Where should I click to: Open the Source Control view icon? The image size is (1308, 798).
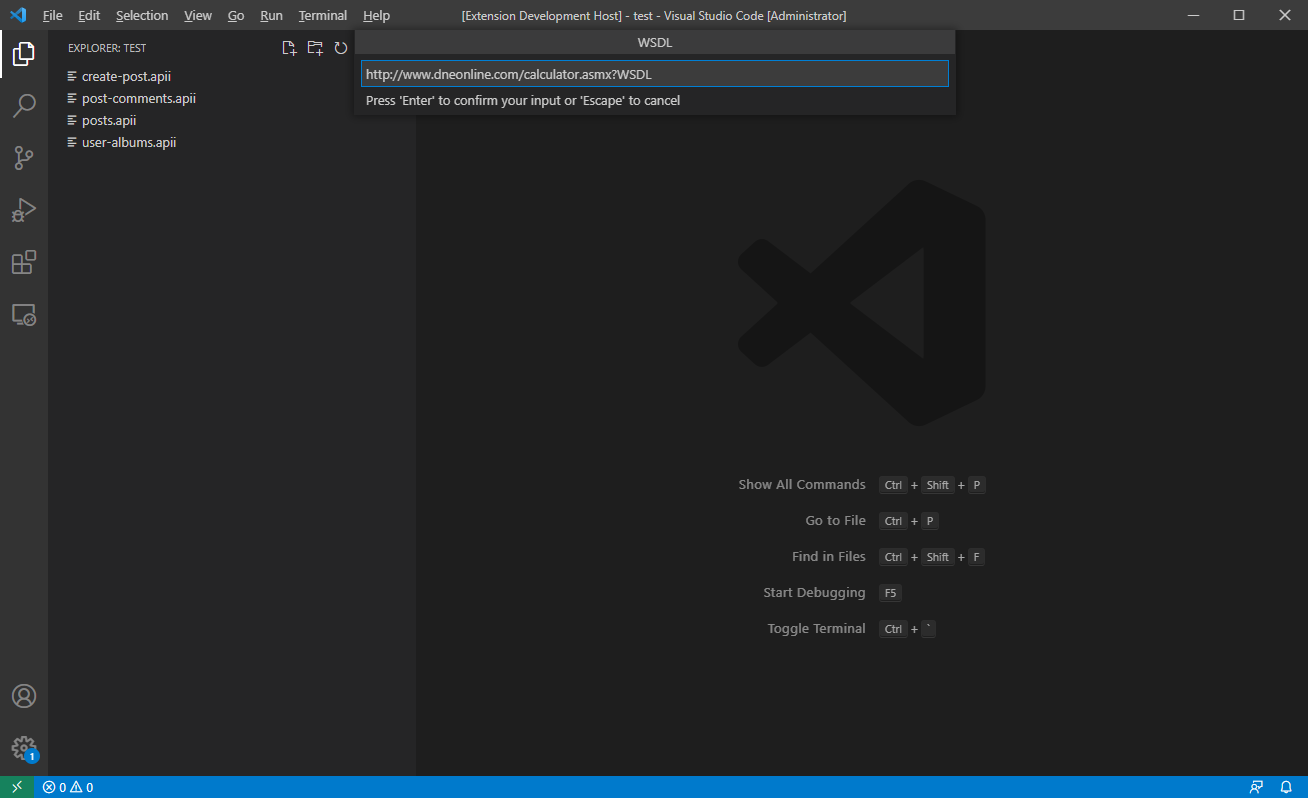tap(24, 158)
